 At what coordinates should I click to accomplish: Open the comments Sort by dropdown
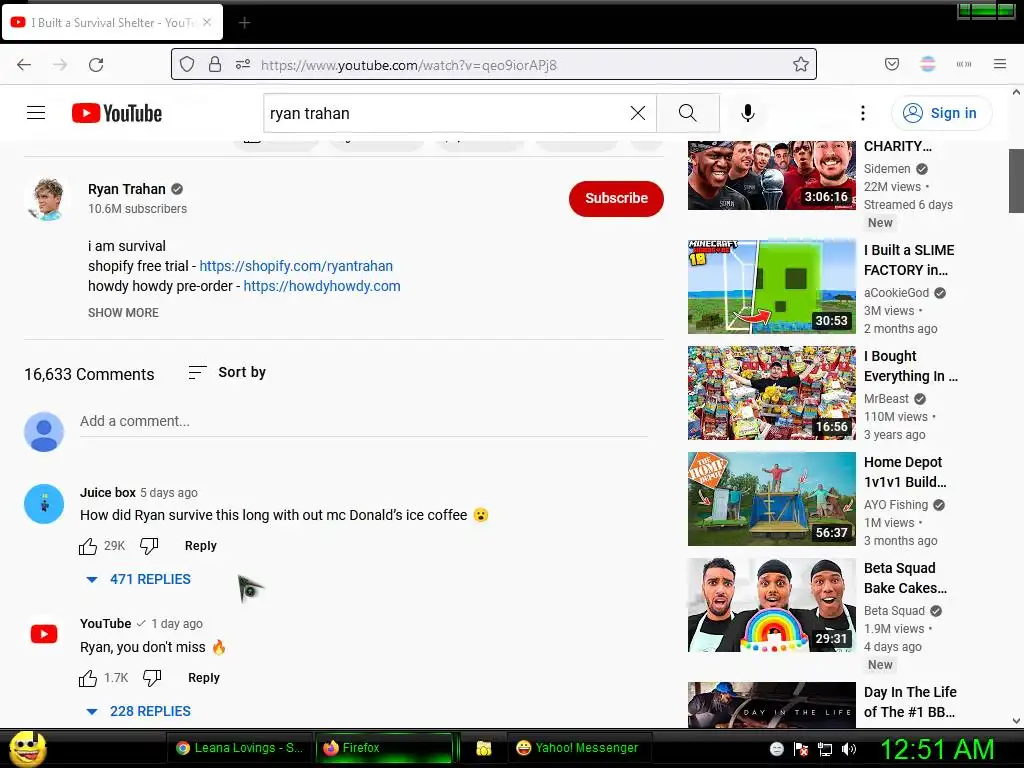(x=227, y=372)
